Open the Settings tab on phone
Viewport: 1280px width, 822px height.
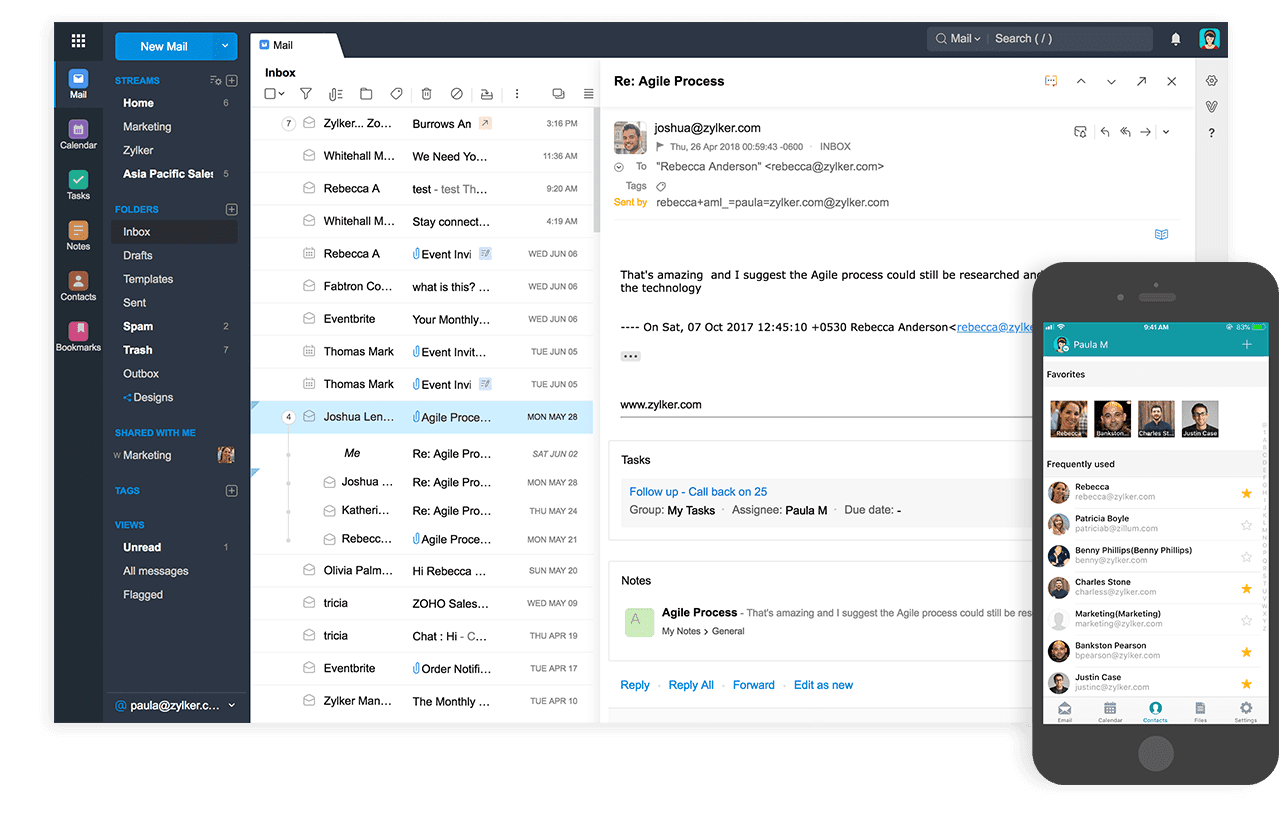[x=1245, y=712]
